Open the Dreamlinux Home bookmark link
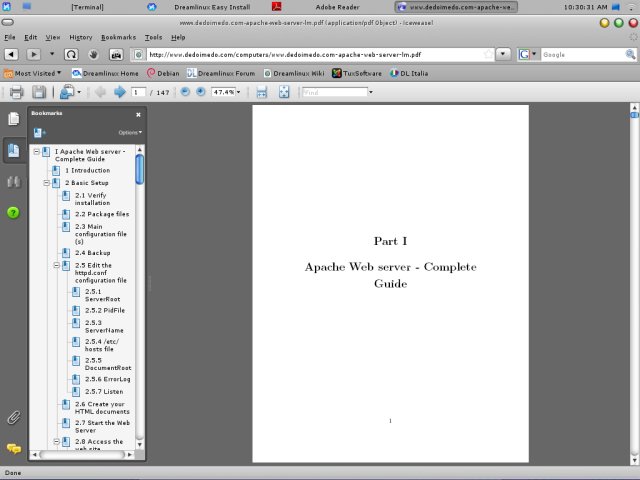 pos(105,73)
